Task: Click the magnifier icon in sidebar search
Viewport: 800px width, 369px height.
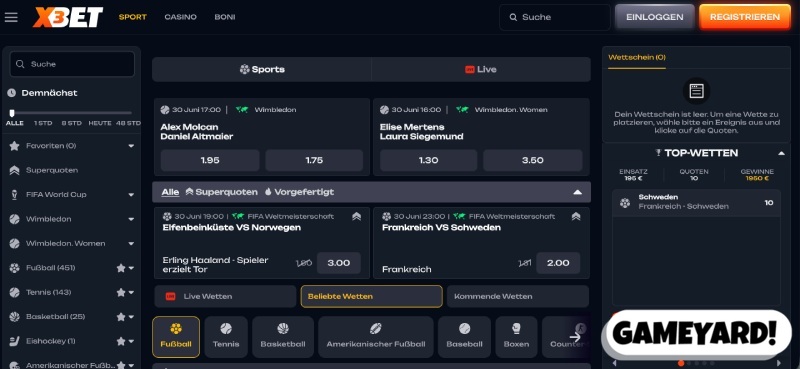Action: pyautogui.click(x=20, y=64)
